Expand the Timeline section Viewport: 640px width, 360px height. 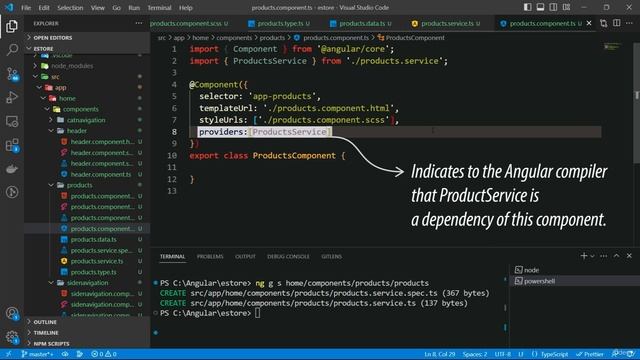tap(46, 333)
